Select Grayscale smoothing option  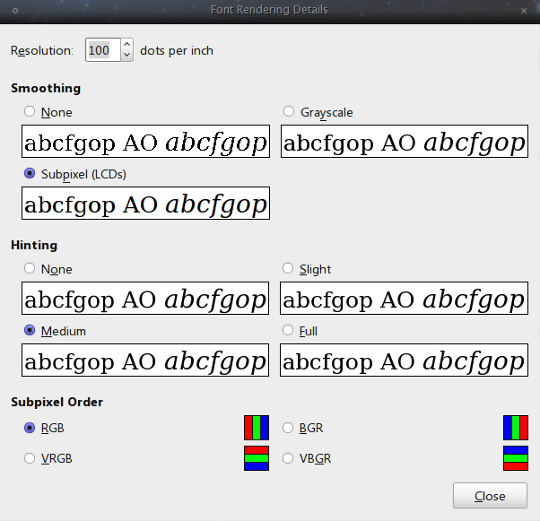point(288,112)
